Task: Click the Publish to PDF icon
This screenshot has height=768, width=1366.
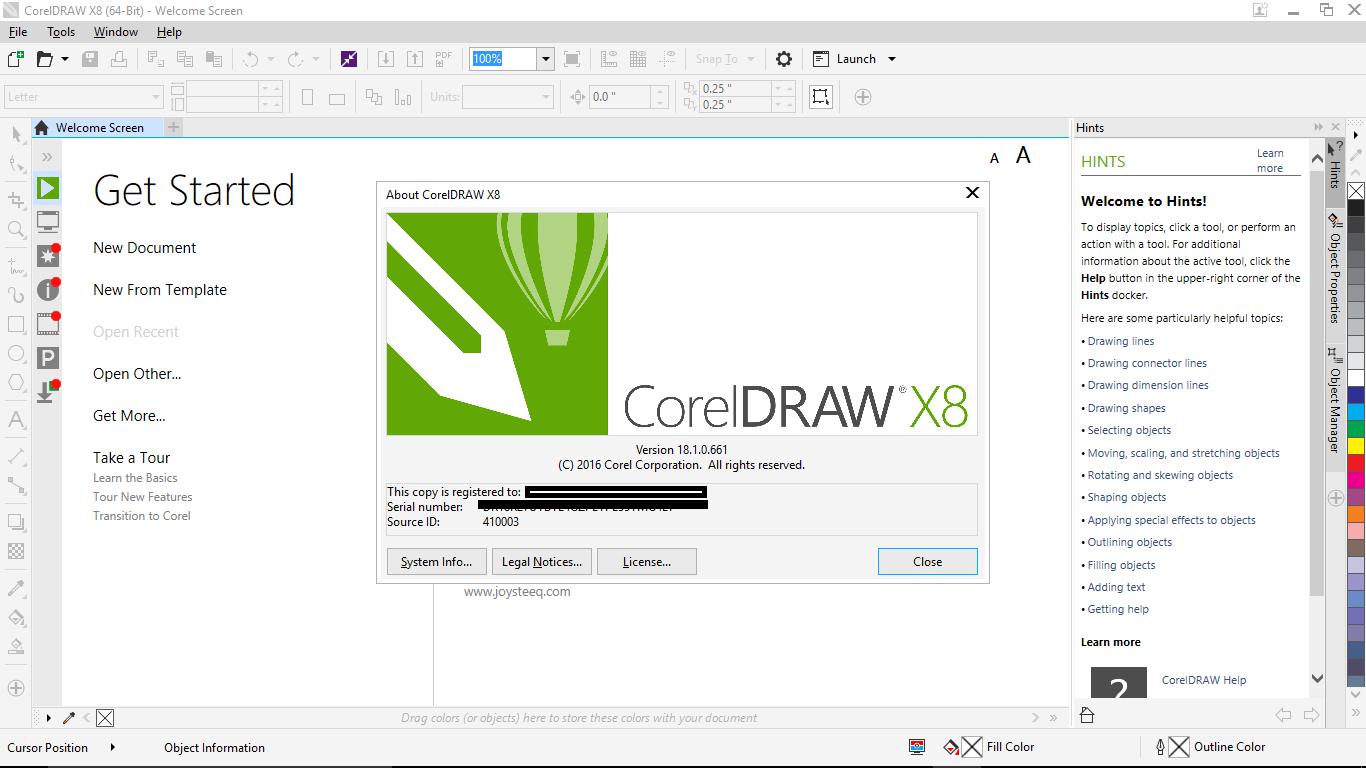Action: pyautogui.click(x=444, y=59)
